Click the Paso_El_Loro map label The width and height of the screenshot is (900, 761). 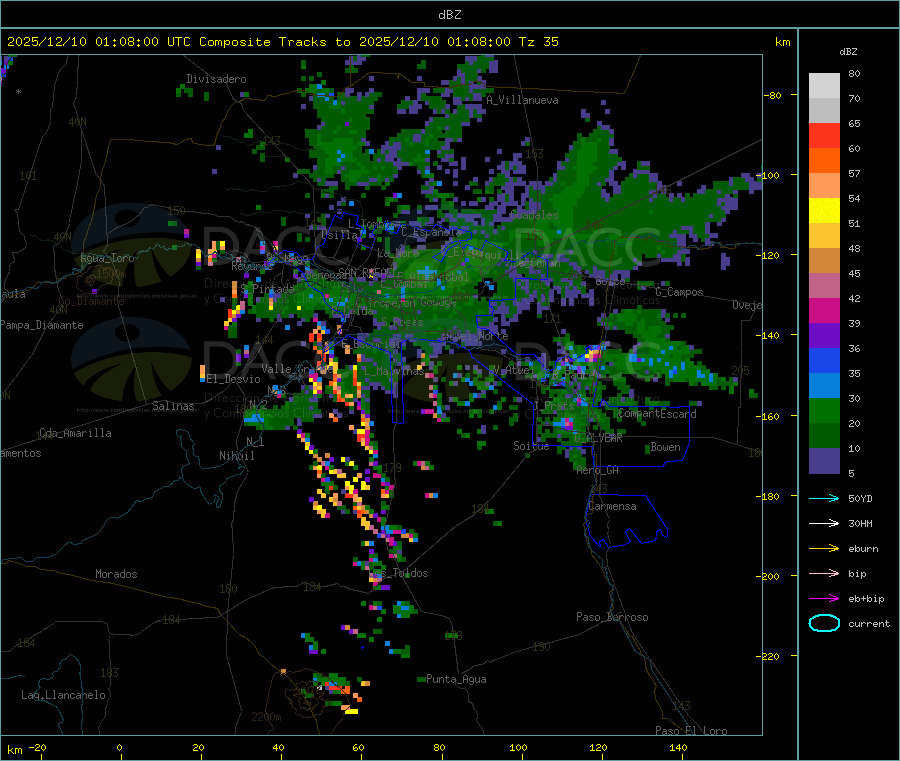click(691, 731)
